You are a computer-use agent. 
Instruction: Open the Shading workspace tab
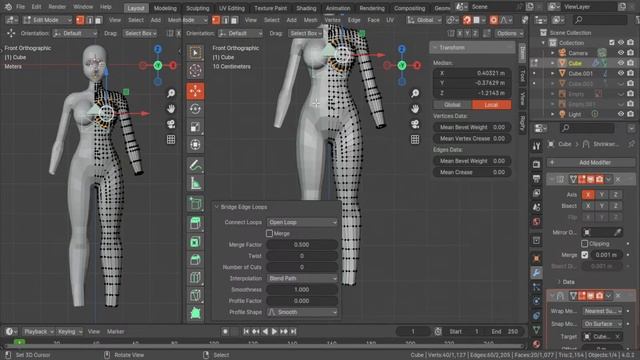tap(306, 8)
